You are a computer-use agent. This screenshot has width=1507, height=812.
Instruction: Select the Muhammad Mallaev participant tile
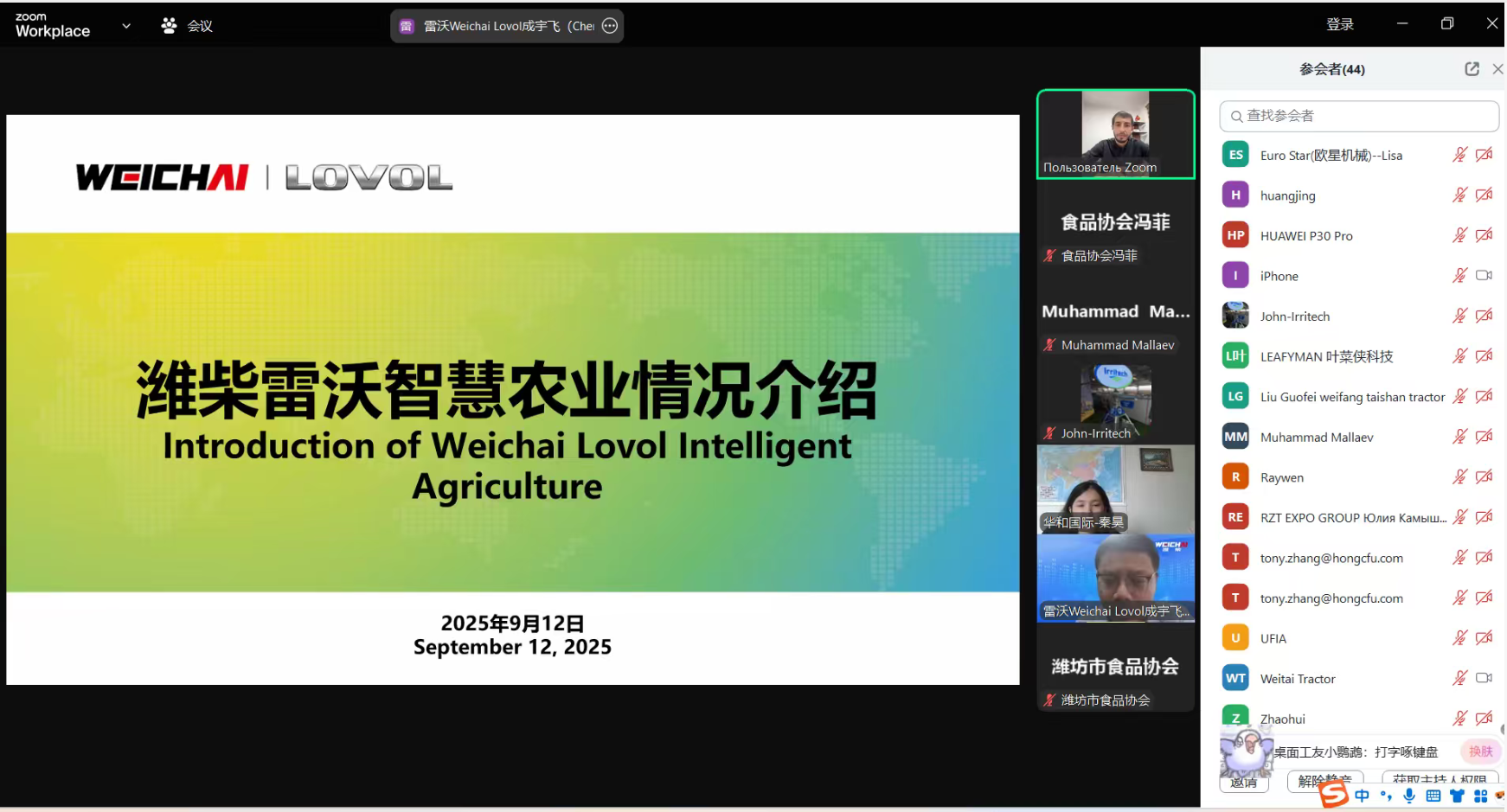[1115, 312]
